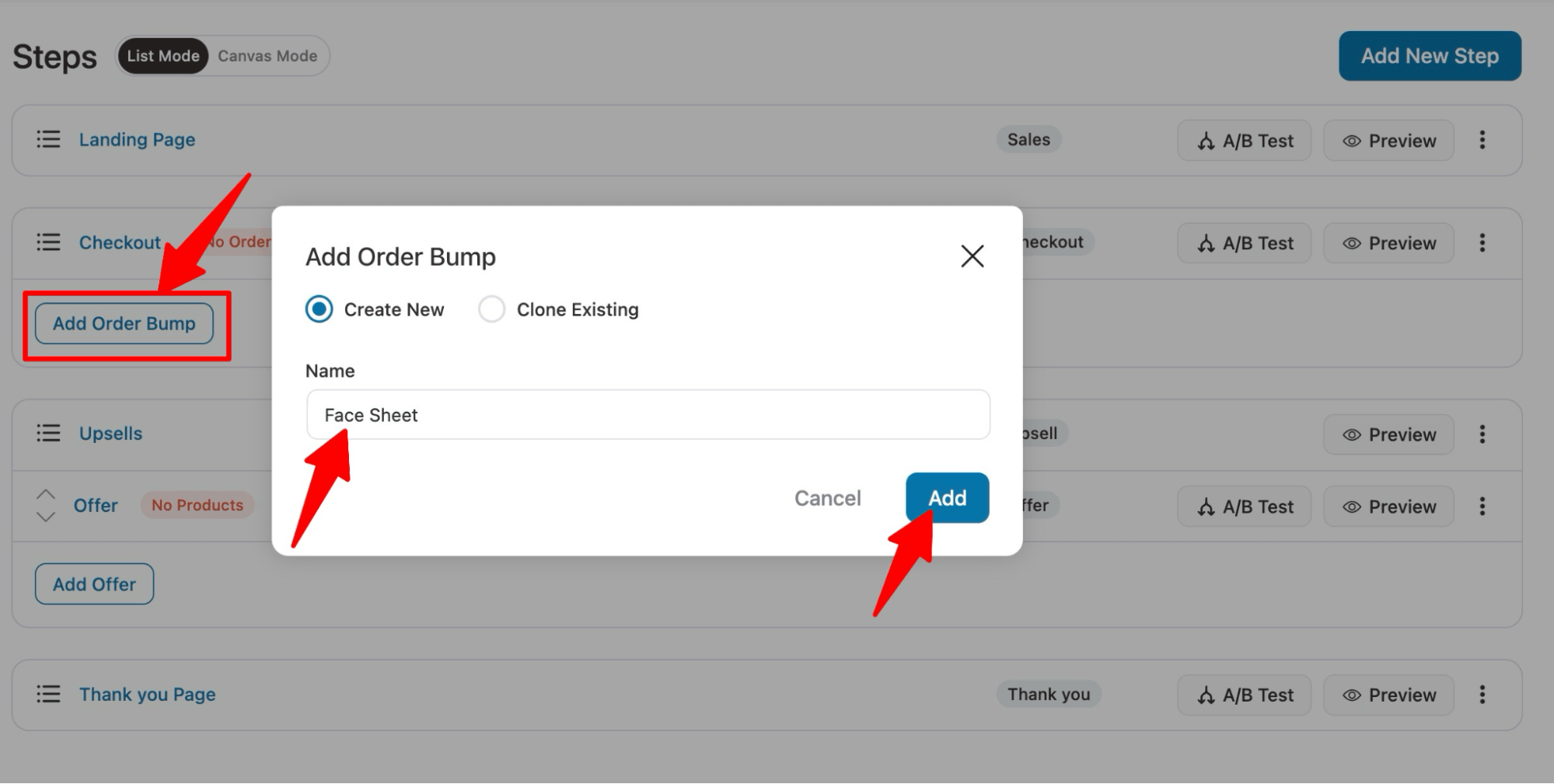Preview the Offer step
This screenshot has height=784, width=1554.
[x=1388, y=507]
